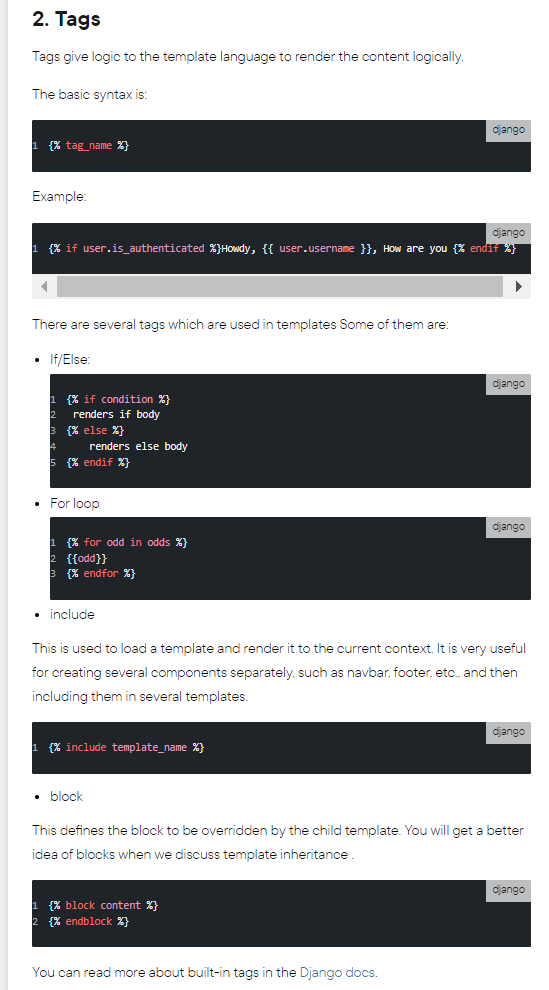Click the "If/Else:" bullet text
The width and height of the screenshot is (549, 990).
point(70,360)
